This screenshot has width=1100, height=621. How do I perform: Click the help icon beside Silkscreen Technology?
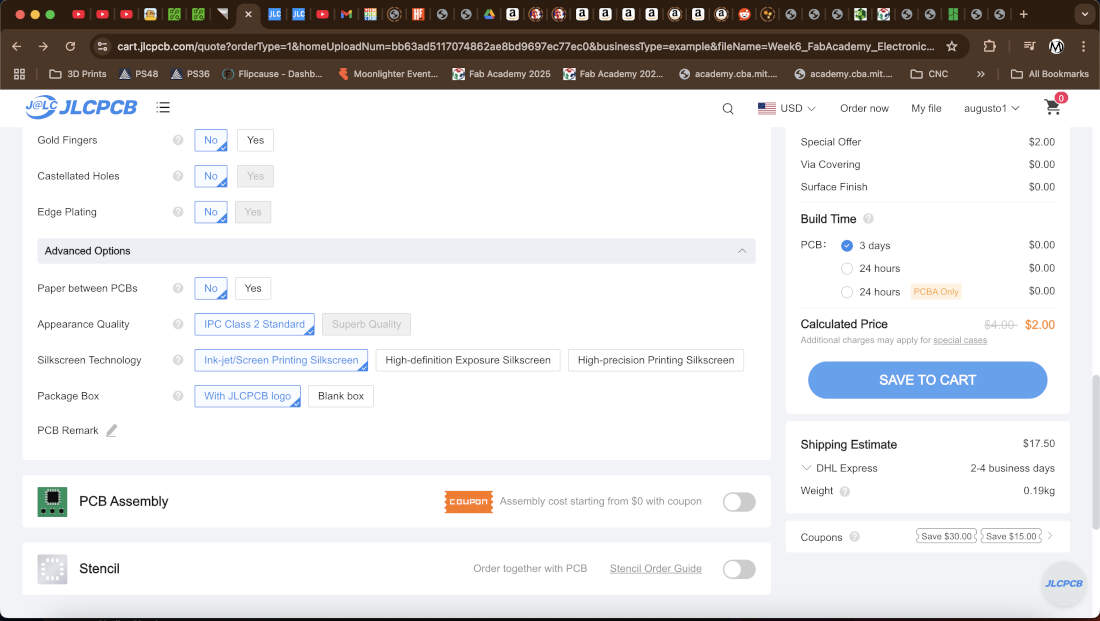(178, 360)
